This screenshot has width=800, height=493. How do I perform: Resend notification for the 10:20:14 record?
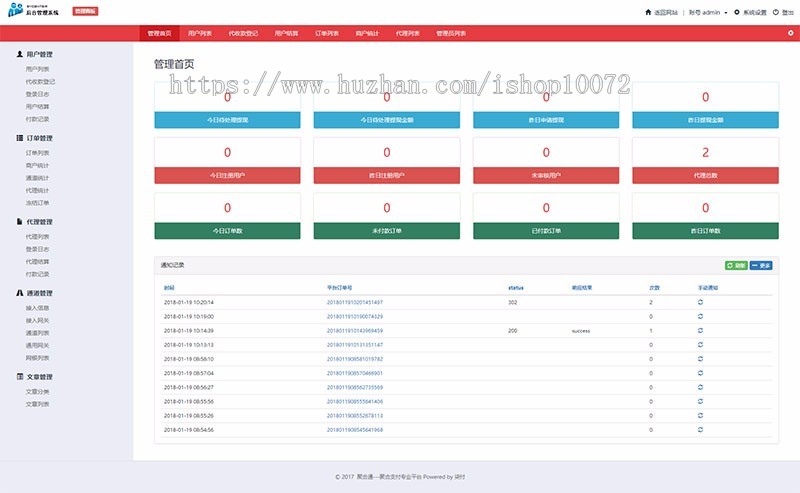coord(701,302)
